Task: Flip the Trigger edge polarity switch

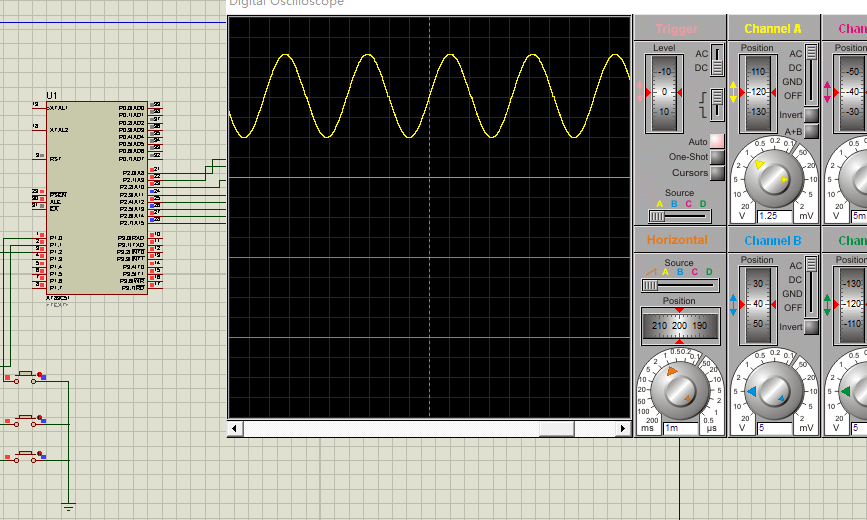Action: pos(717,105)
